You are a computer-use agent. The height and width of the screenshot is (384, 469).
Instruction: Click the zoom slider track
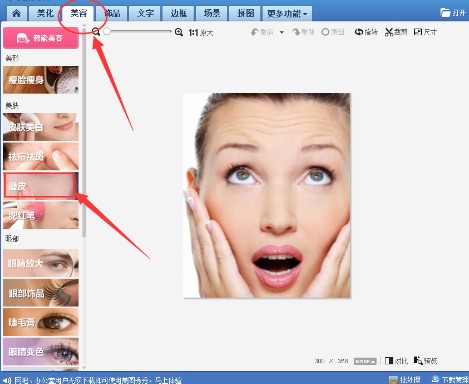click(x=138, y=32)
